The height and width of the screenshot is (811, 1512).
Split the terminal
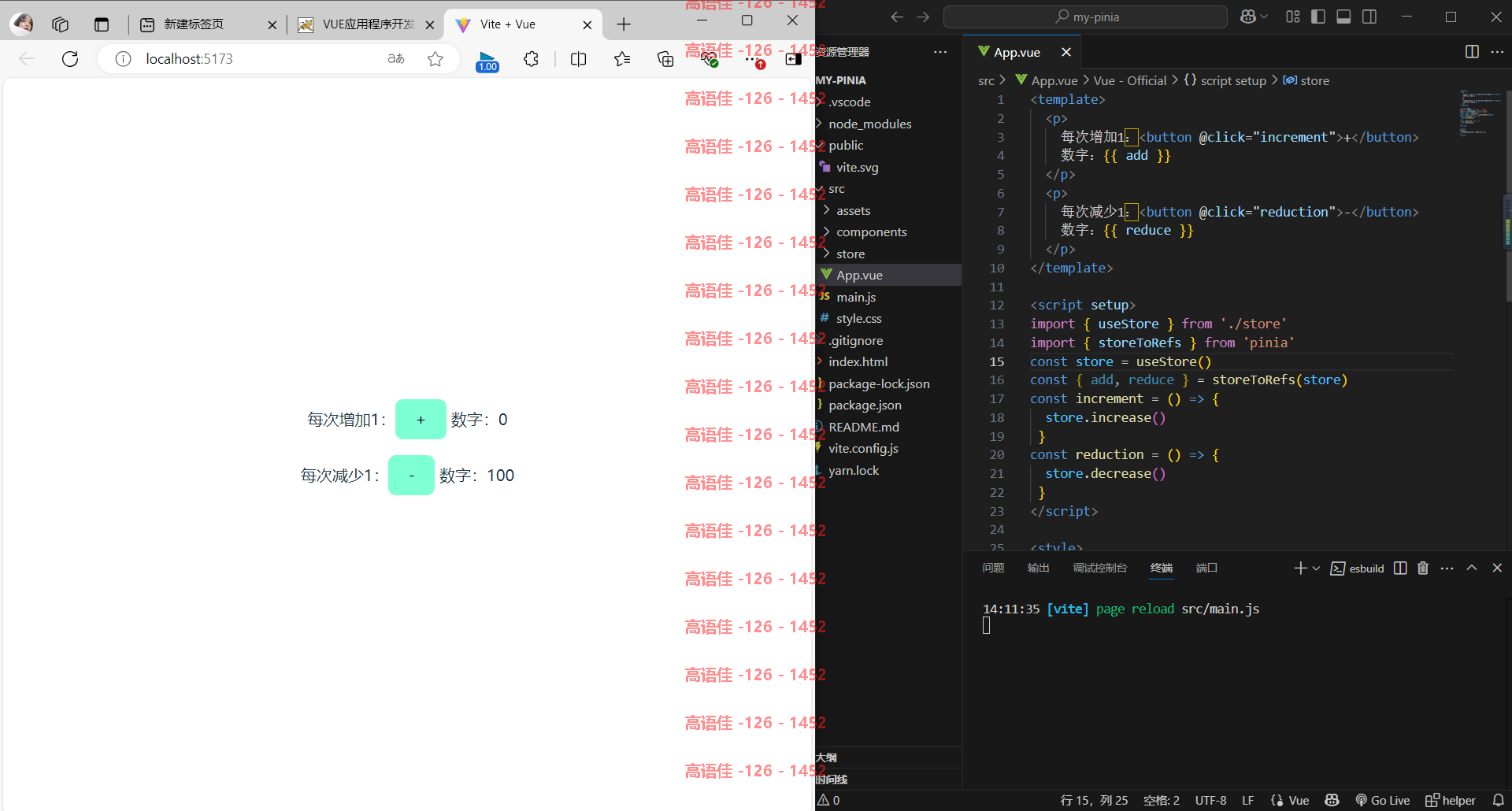[x=1400, y=568]
